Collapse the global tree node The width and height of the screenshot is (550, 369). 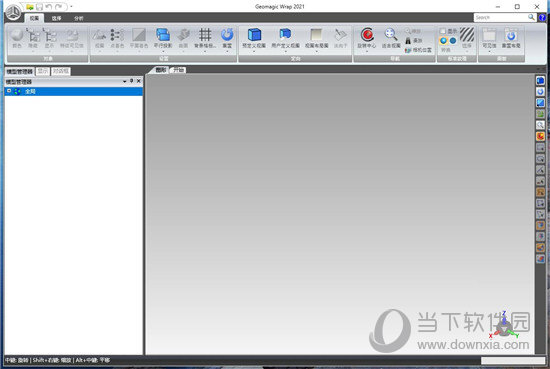pyautogui.click(x=9, y=91)
